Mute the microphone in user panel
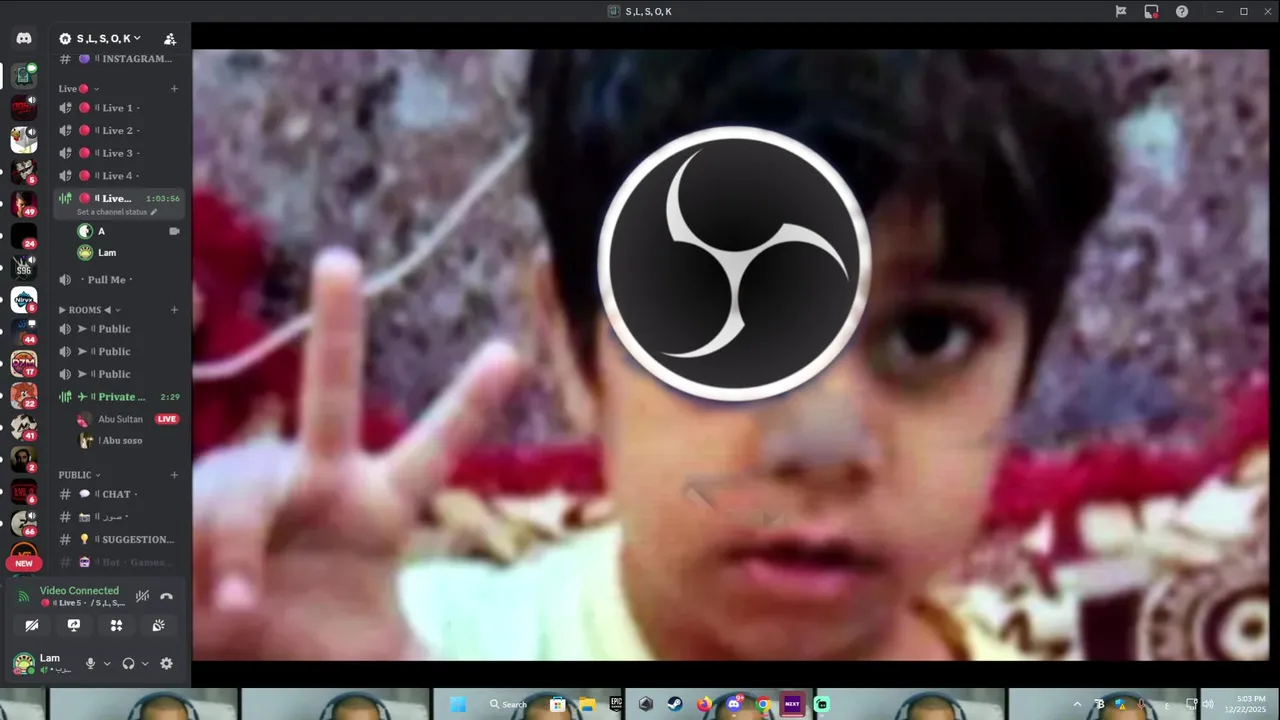This screenshot has height=720, width=1280. coord(90,663)
